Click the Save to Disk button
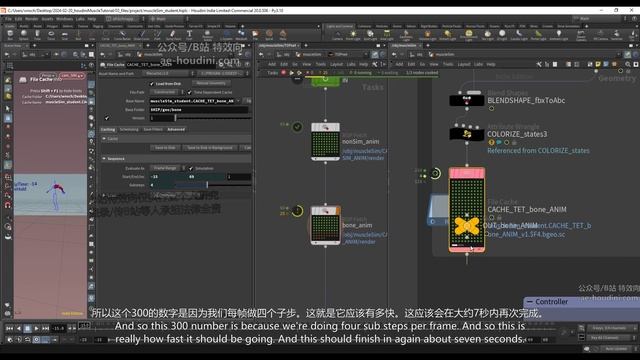Image resolution: width=640 pixels, height=360 pixels. point(165,148)
